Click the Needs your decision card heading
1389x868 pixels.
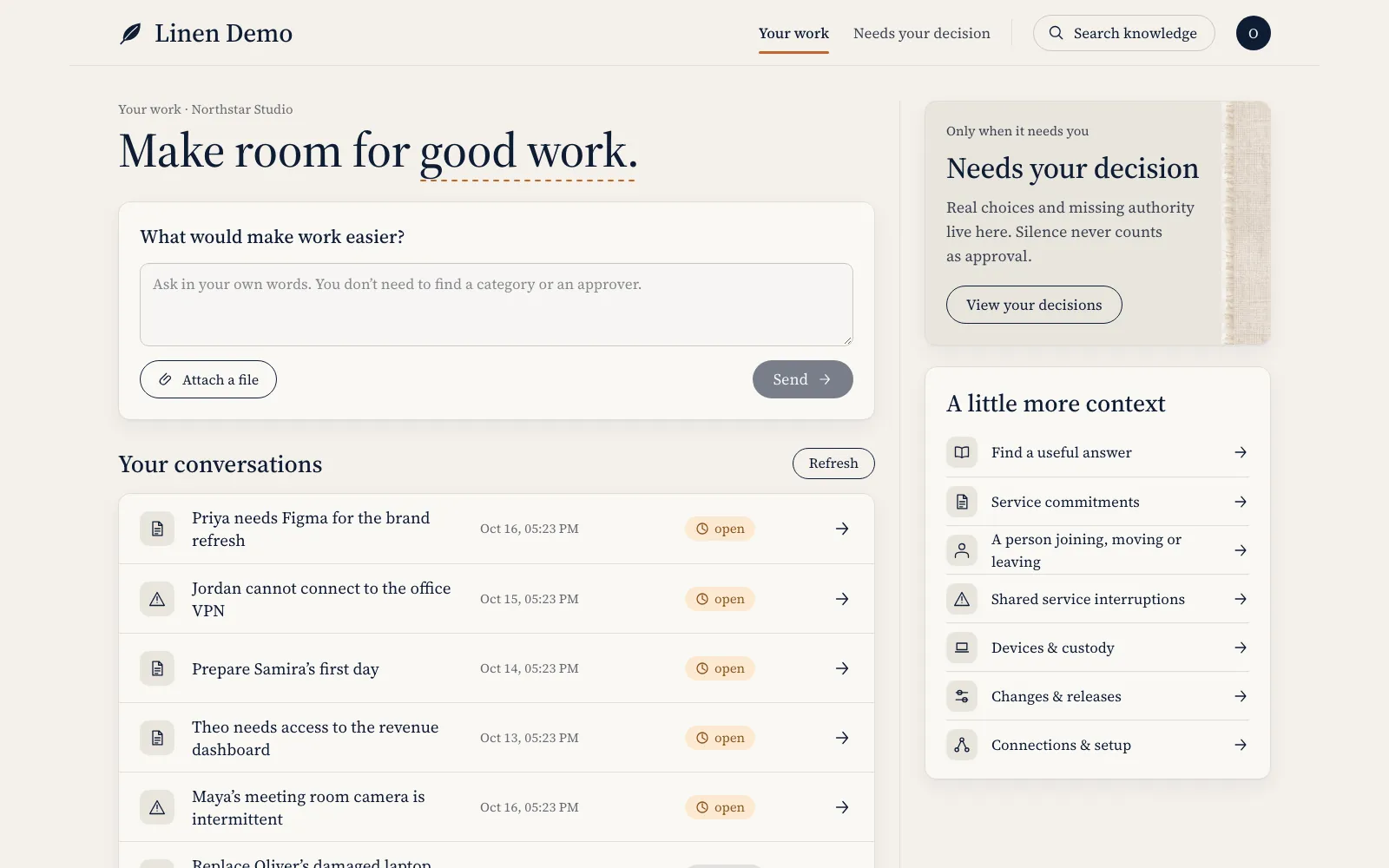pyautogui.click(x=1072, y=168)
